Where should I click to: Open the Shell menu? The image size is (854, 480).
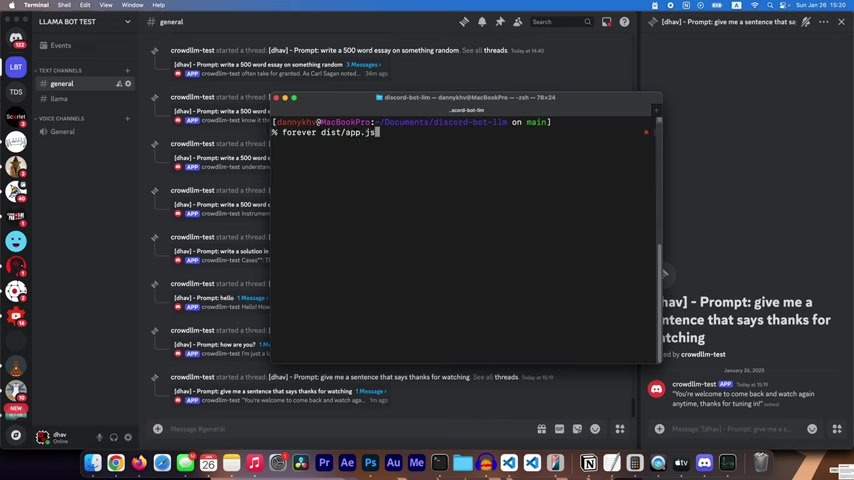(x=64, y=5)
